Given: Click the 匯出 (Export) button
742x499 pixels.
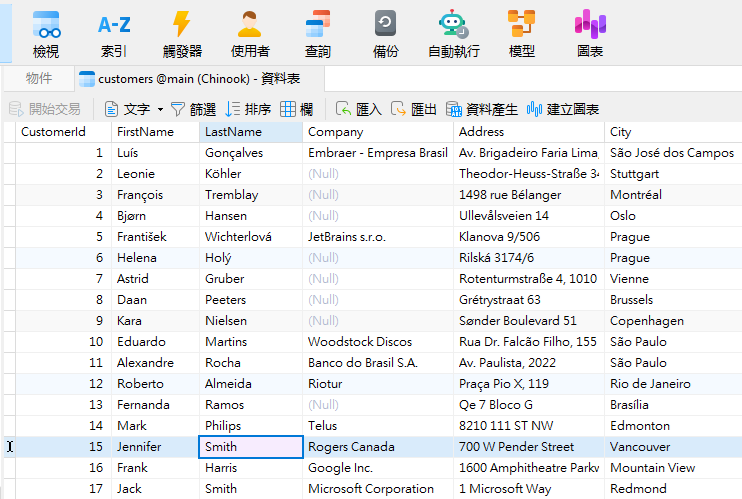Looking at the screenshot, I should [x=413, y=109].
